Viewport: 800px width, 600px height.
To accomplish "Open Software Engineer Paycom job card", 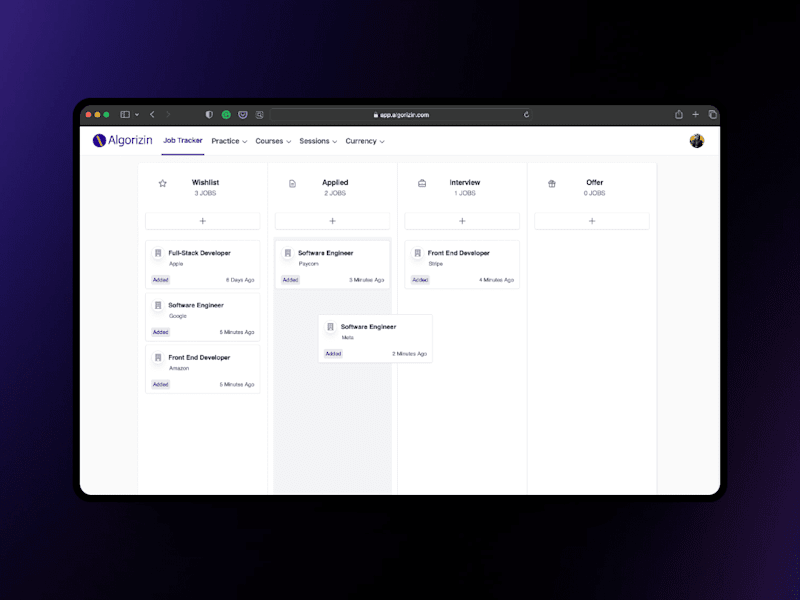I will pos(332,265).
